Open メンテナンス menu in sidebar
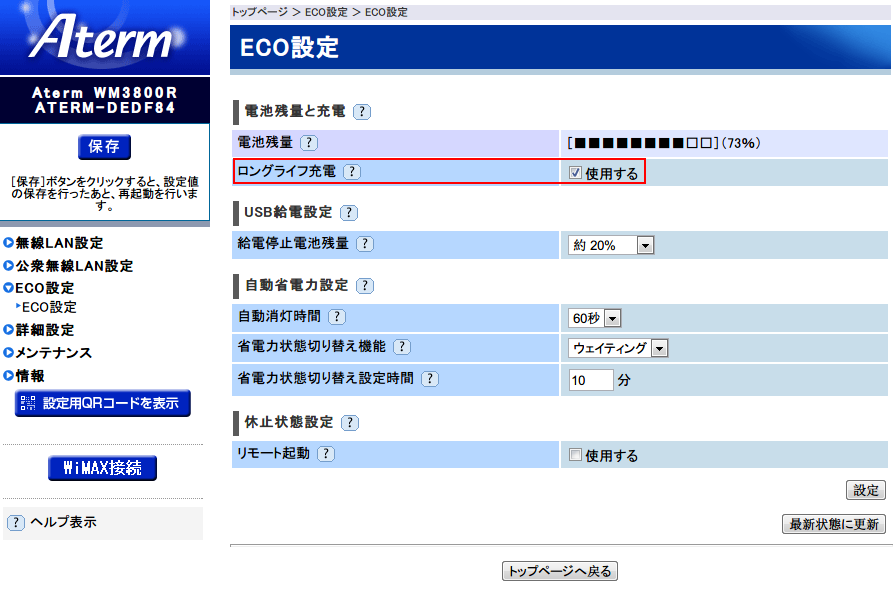The image size is (896, 589). [x=53, y=353]
